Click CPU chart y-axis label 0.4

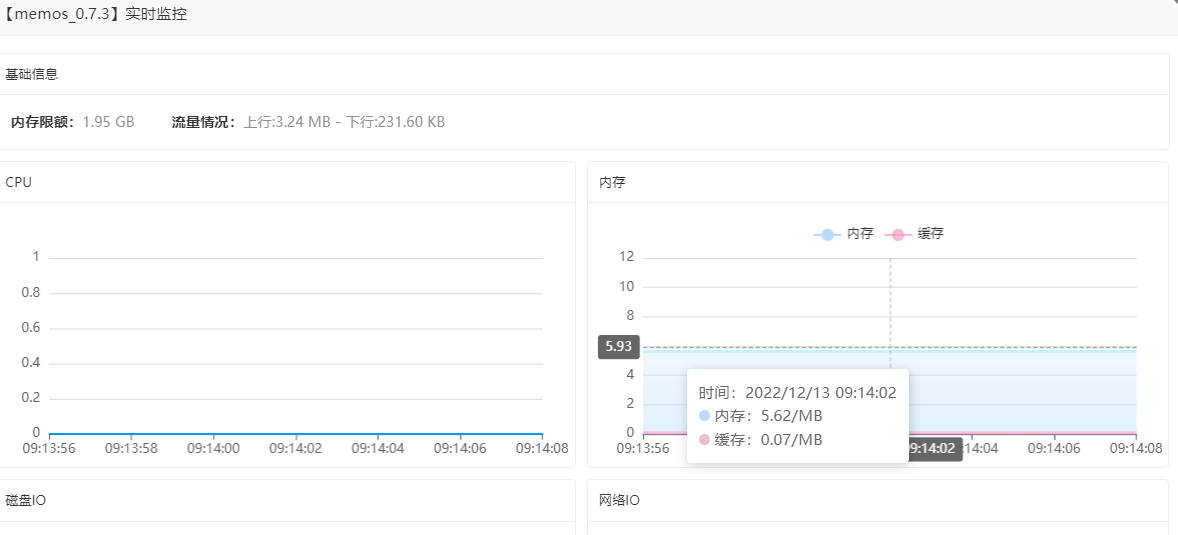[x=31, y=363]
